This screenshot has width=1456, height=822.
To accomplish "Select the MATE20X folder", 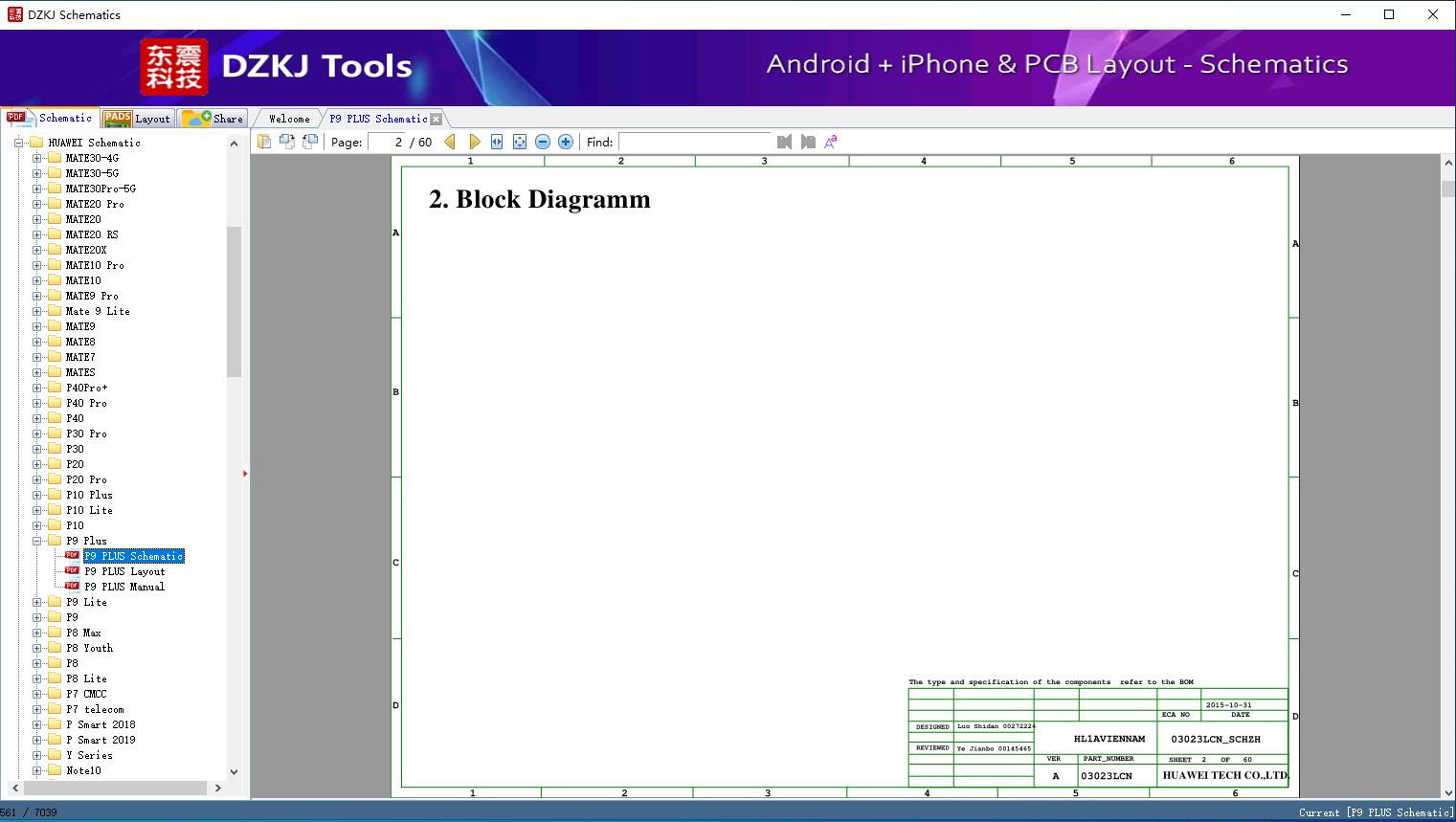I will pos(86,250).
